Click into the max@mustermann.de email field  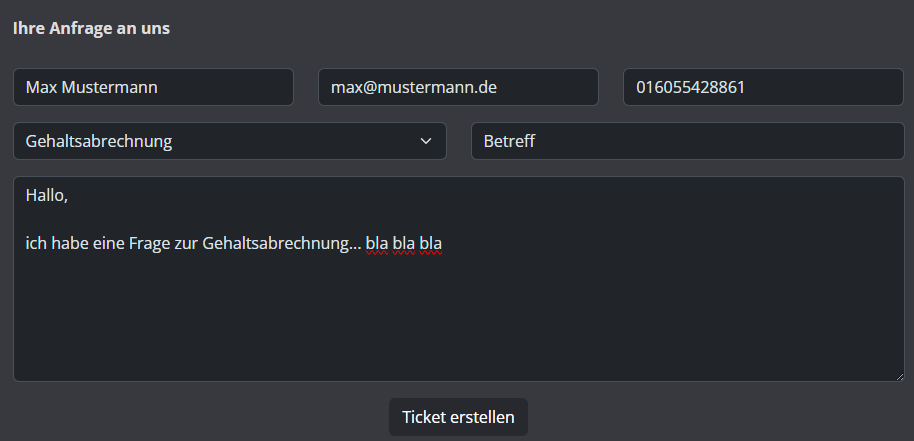458,87
